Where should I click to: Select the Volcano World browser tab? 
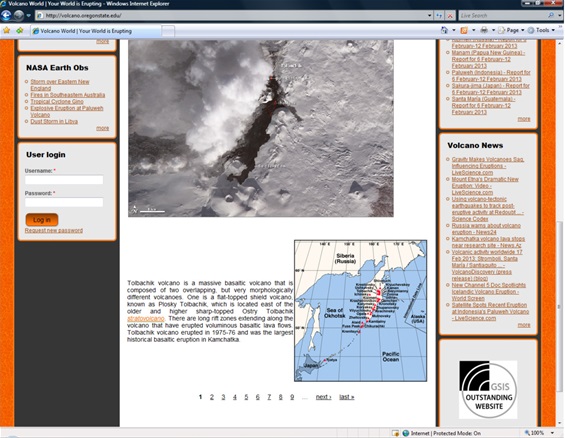tap(95, 31)
